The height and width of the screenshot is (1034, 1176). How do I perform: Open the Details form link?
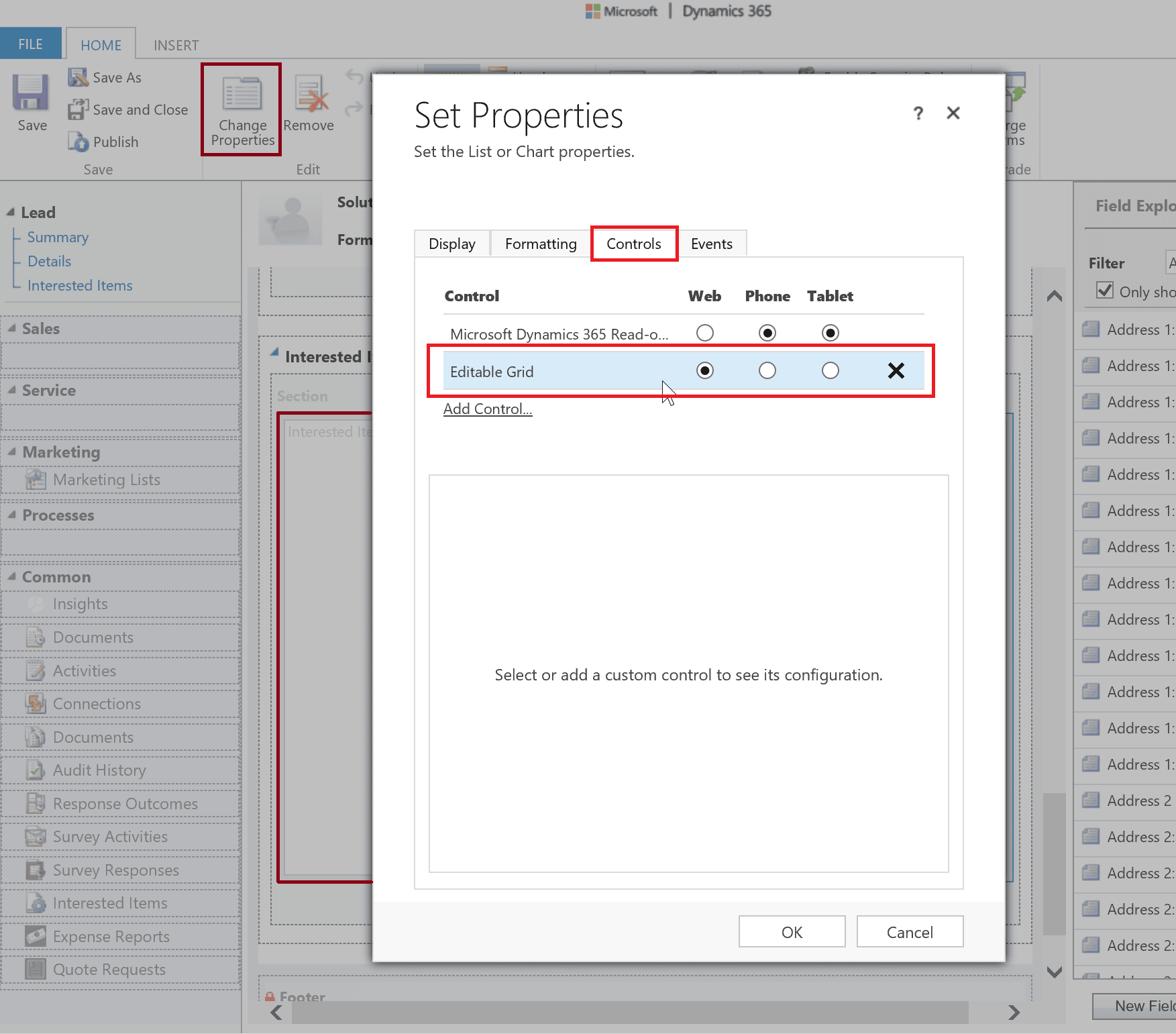[x=49, y=261]
